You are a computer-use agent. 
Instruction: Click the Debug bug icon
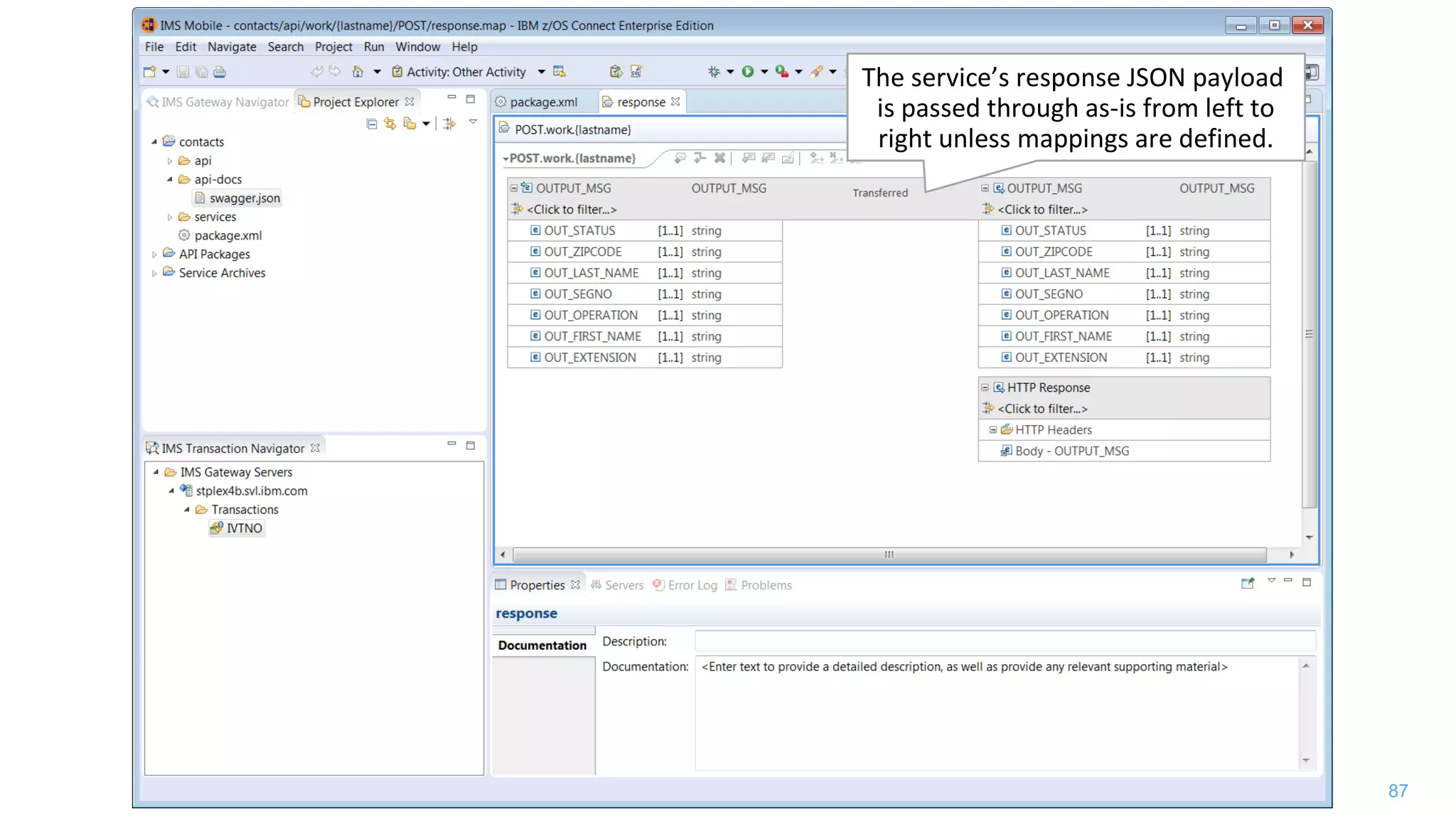coord(714,72)
